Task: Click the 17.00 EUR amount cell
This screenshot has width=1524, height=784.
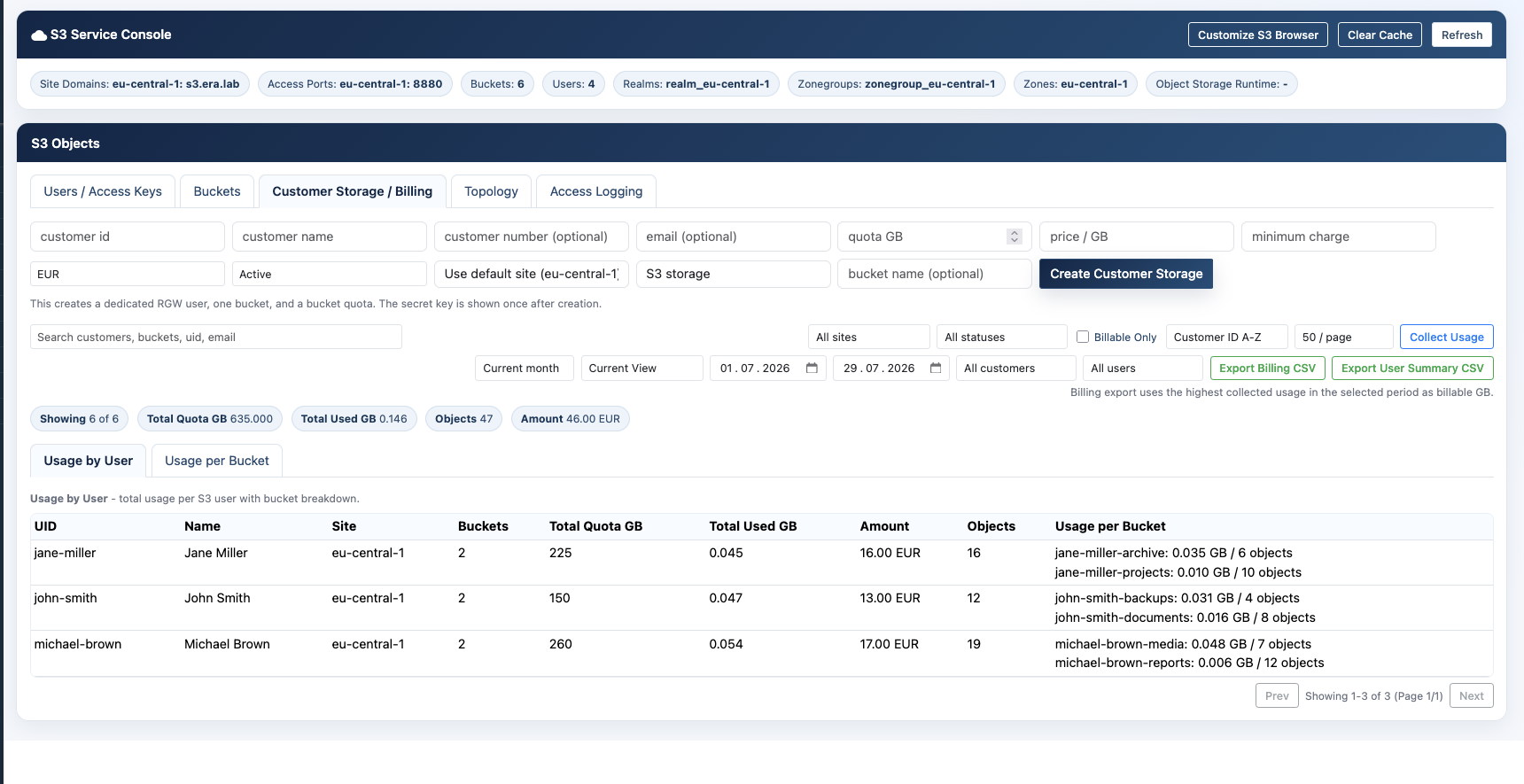Action: pyautogui.click(x=890, y=644)
